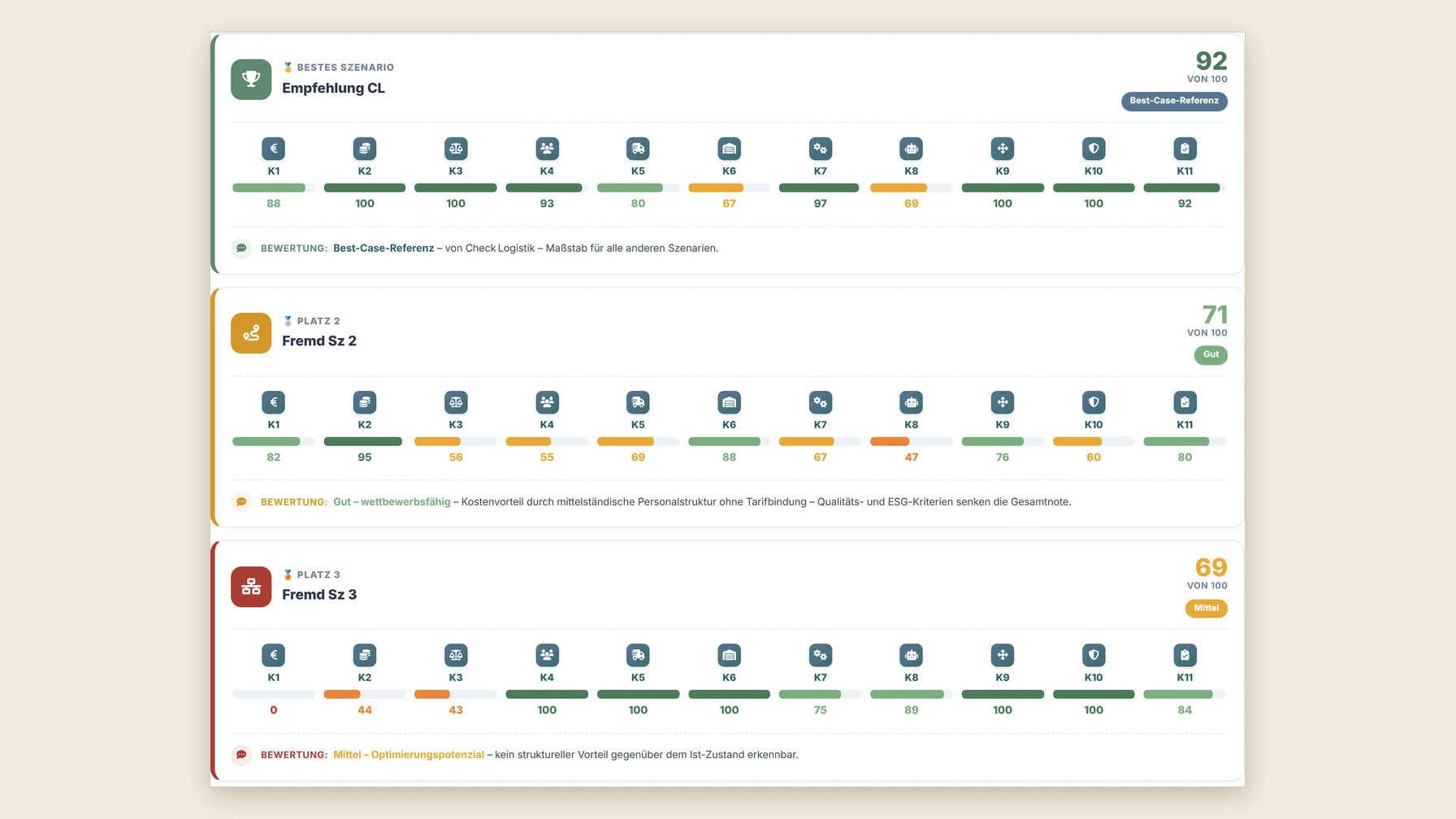Viewport: 1456px width, 819px height.
Task: Click the Mittel badge on Fremd Sz 3
Action: [x=1207, y=608]
